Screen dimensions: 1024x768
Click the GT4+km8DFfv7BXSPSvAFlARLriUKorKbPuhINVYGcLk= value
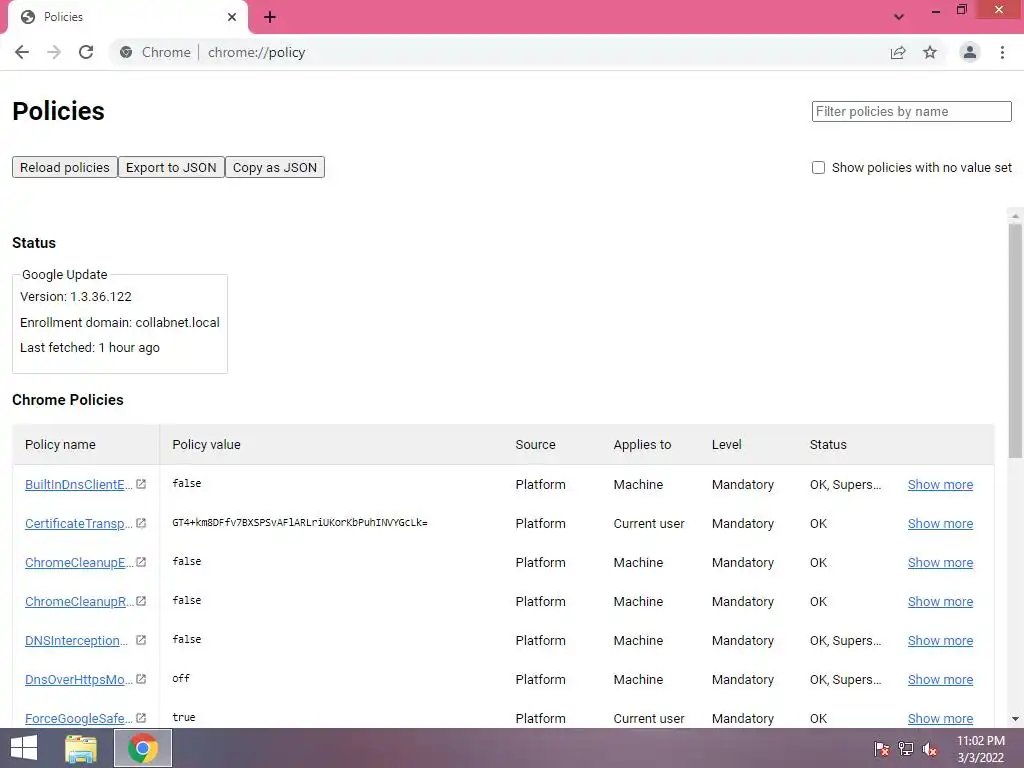point(300,522)
